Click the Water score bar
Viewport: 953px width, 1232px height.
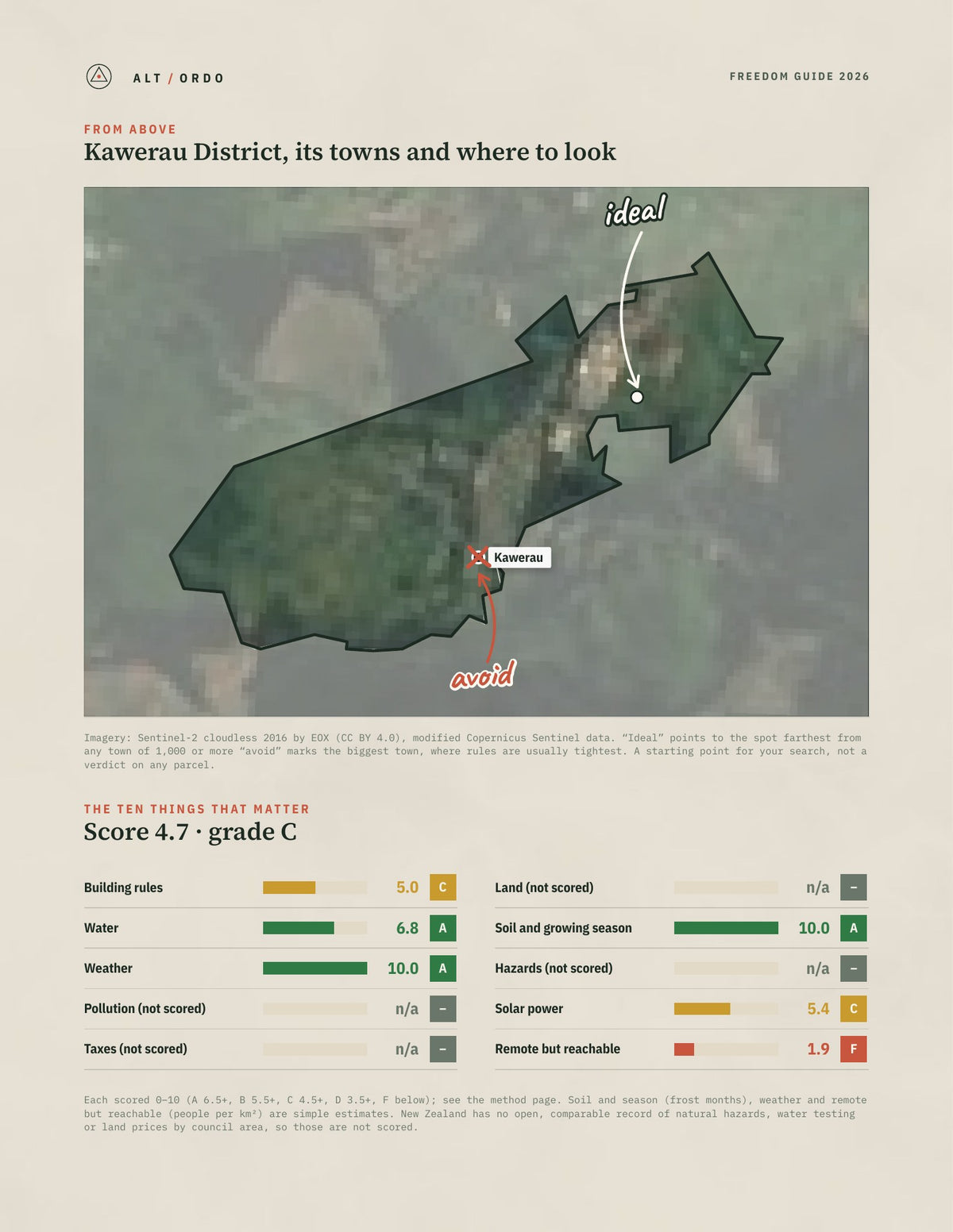[x=315, y=928]
